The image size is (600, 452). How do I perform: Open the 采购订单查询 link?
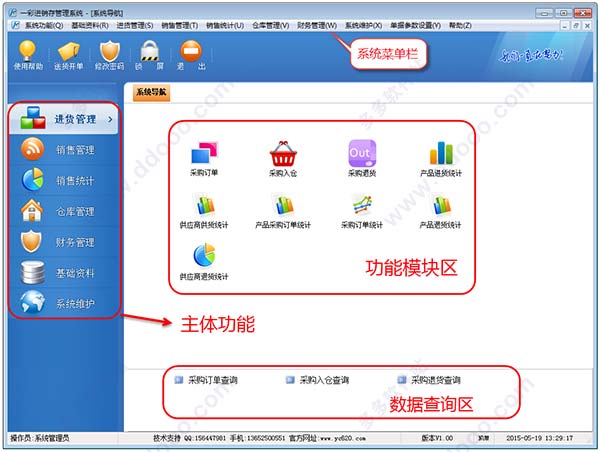tap(206, 380)
